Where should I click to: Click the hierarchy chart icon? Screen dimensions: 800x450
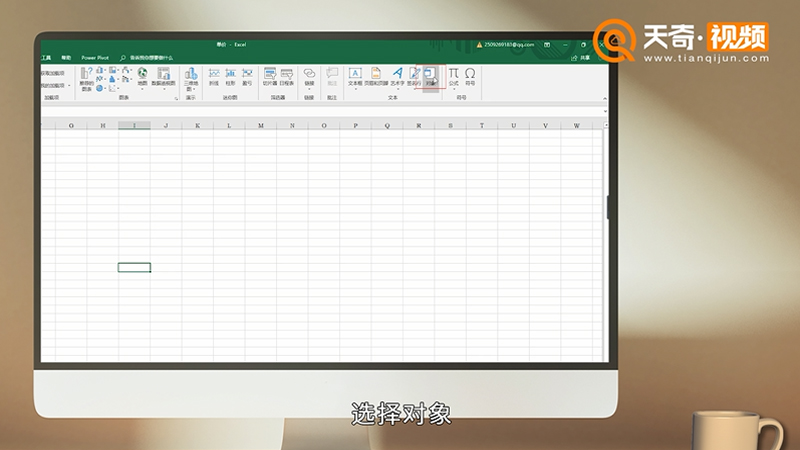point(112,70)
